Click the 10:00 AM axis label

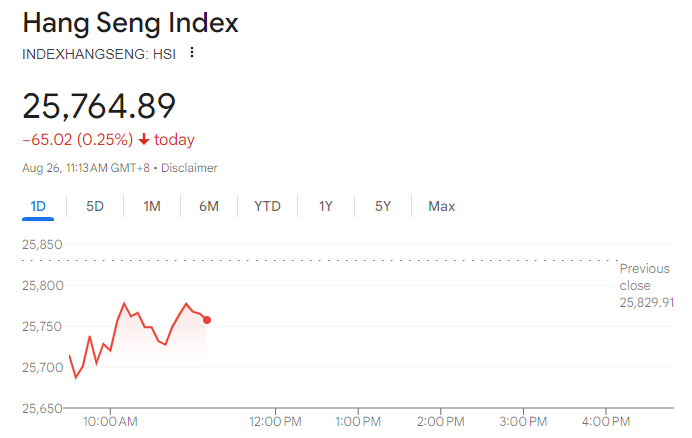point(110,422)
